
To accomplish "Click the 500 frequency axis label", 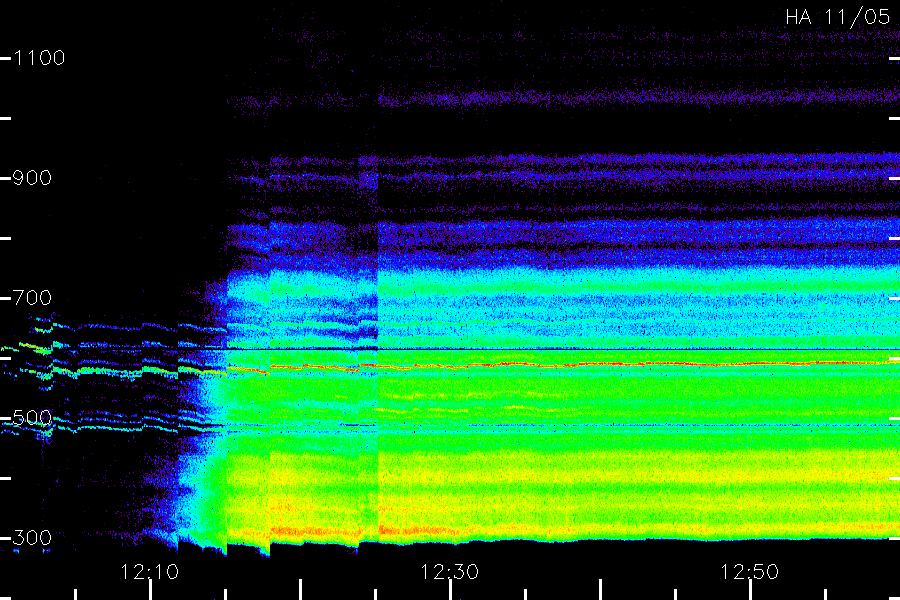I will pos(32,417).
